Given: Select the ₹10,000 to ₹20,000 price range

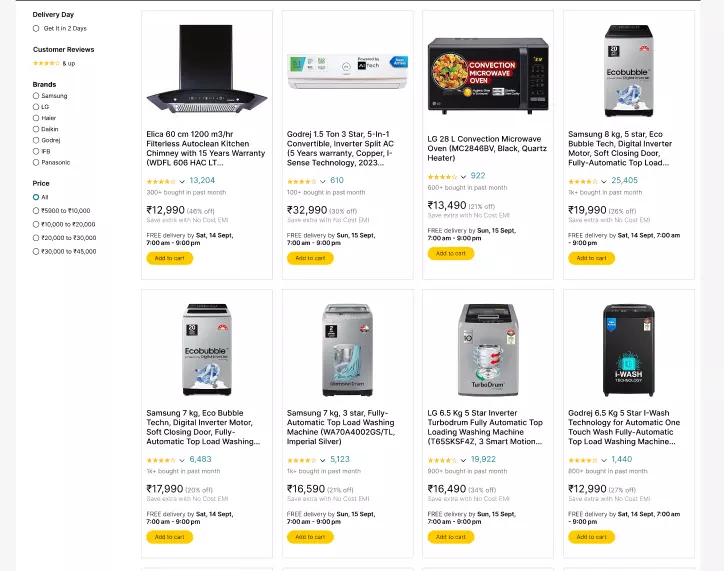Looking at the screenshot, I should pos(36,224).
